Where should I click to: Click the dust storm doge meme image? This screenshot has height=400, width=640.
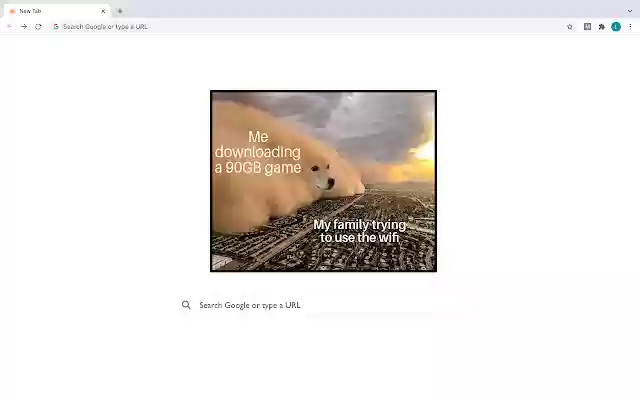pyautogui.click(x=323, y=181)
